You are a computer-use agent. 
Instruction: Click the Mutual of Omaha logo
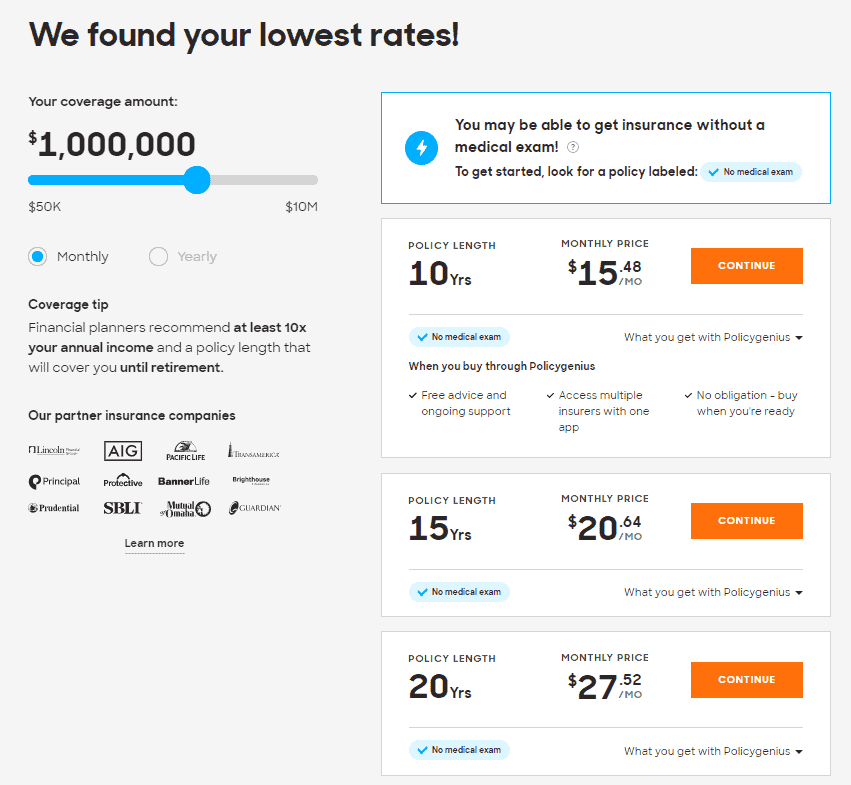pyautogui.click(x=186, y=508)
